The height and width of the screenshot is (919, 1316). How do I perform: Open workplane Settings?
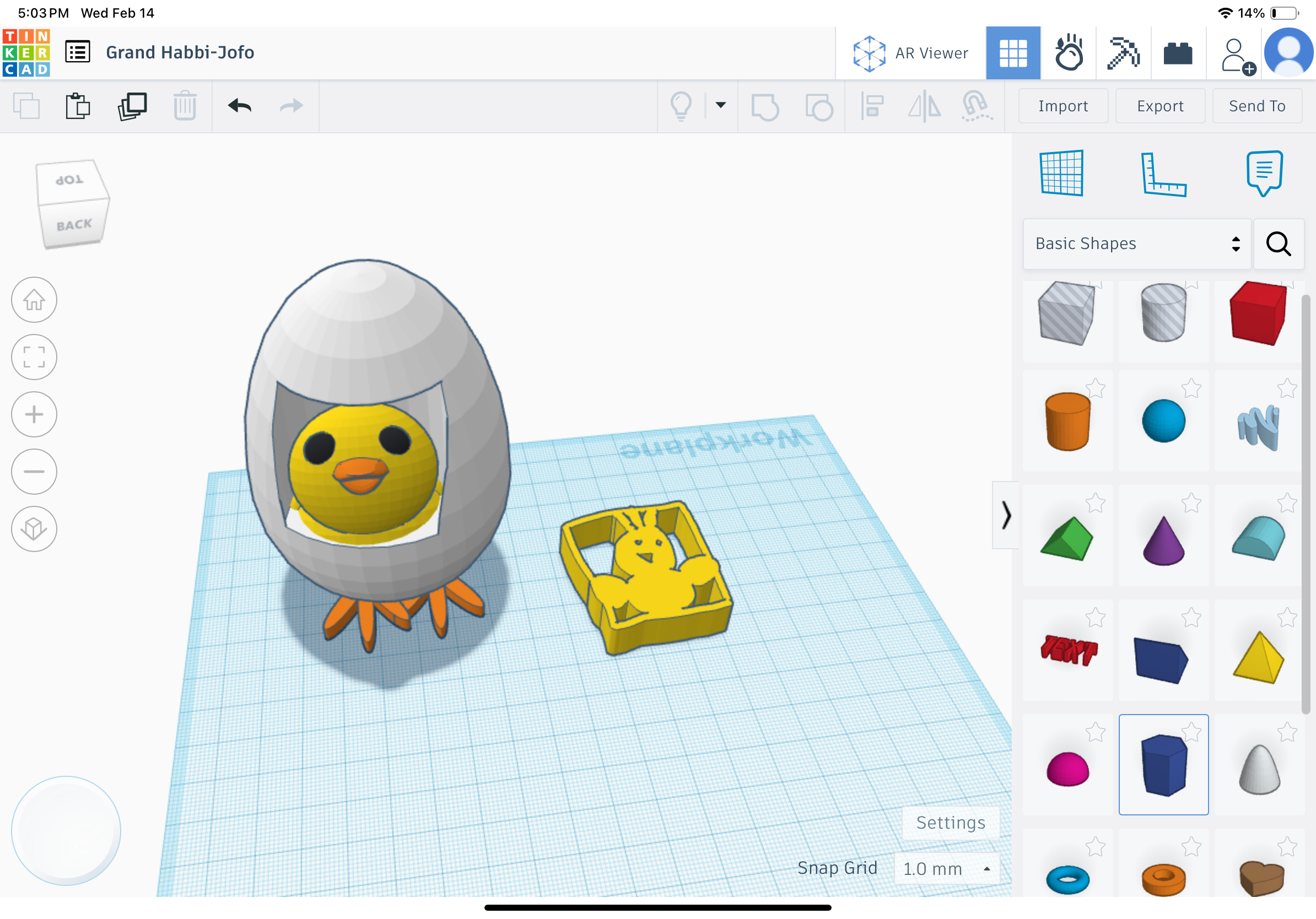951,823
